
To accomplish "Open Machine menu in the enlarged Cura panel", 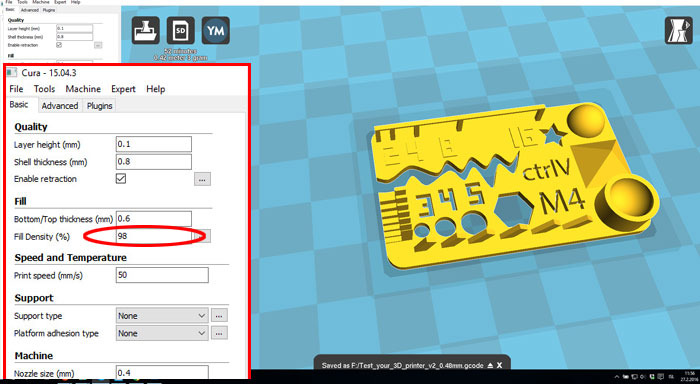I will [x=83, y=89].
